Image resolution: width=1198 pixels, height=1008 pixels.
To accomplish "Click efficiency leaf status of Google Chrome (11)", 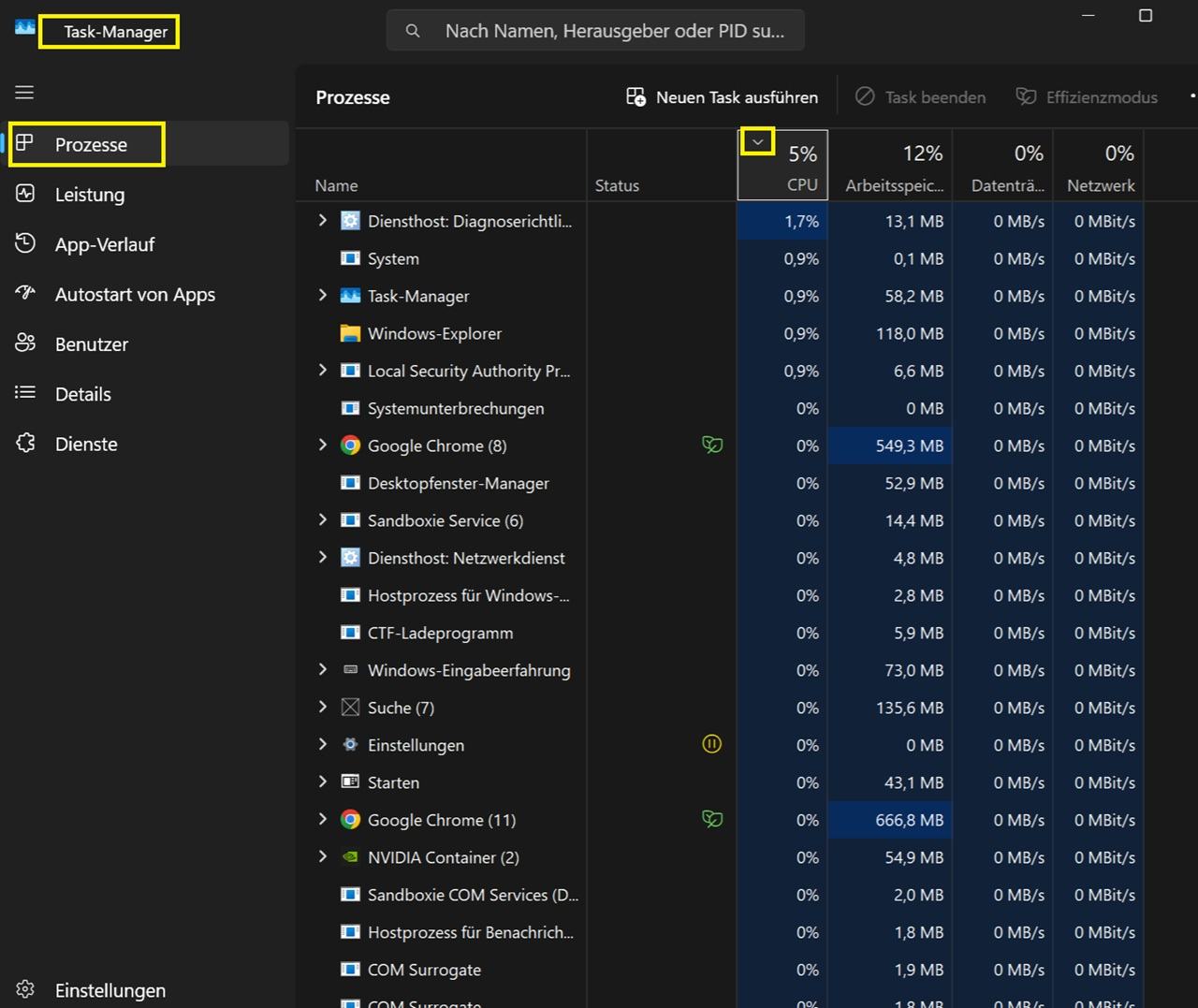I will pyautogui.click(x=712, y=819).
